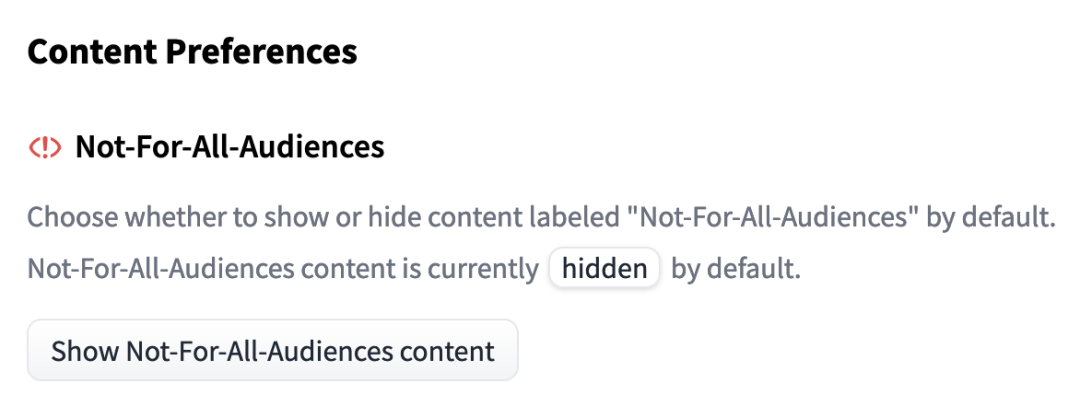Click the sentence starting with "Choose whether to show"
Screen dimensions: 1080x418
click(541, 219)
